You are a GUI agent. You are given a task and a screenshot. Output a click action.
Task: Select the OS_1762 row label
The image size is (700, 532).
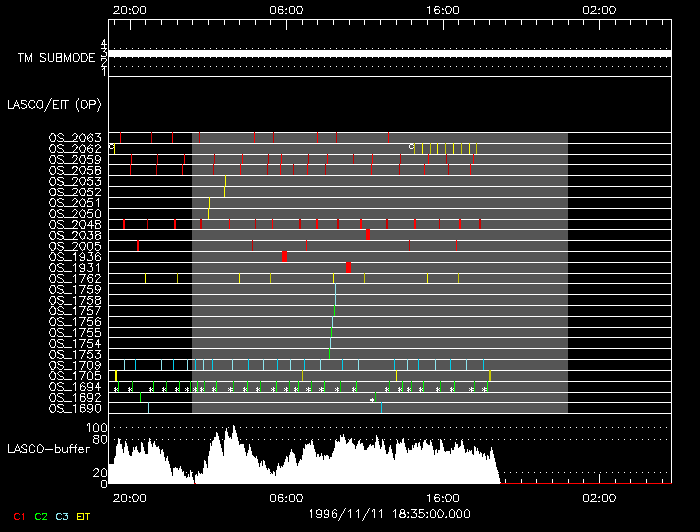pyautogui.click(x=75, y=278)
